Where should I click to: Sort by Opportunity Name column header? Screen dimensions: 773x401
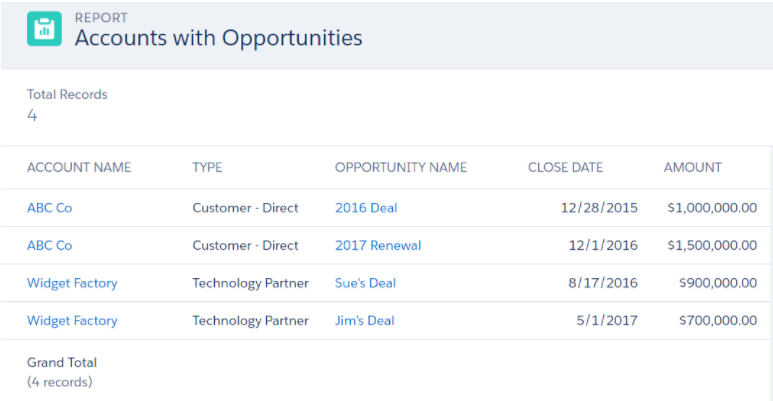point(401,167)
